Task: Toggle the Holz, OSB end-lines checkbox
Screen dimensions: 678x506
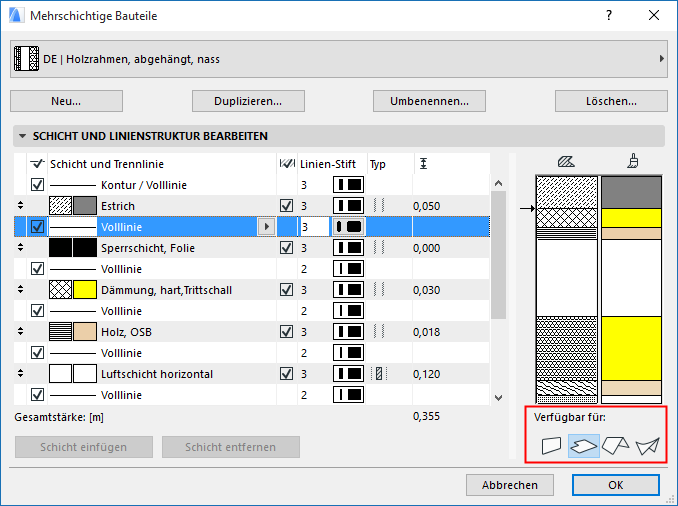Action: point(287,332)
